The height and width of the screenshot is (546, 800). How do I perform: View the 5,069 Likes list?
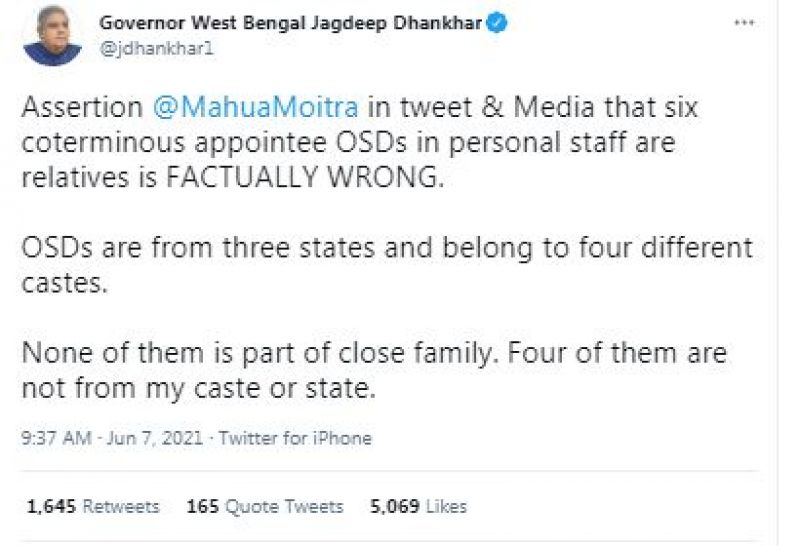click(418, 506)
